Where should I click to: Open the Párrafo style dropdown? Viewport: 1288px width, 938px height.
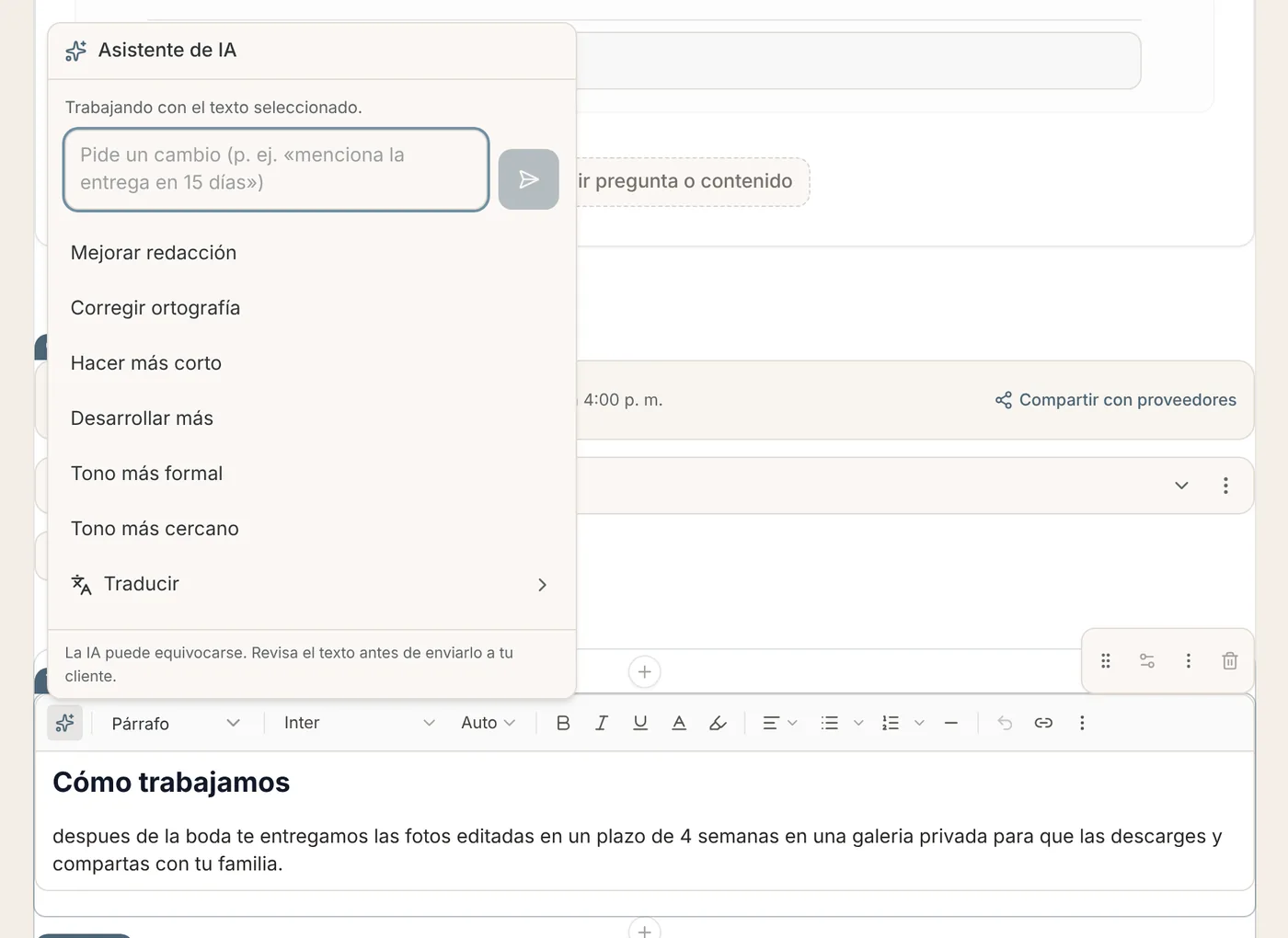pyautogui.click(x=176, y=723)
